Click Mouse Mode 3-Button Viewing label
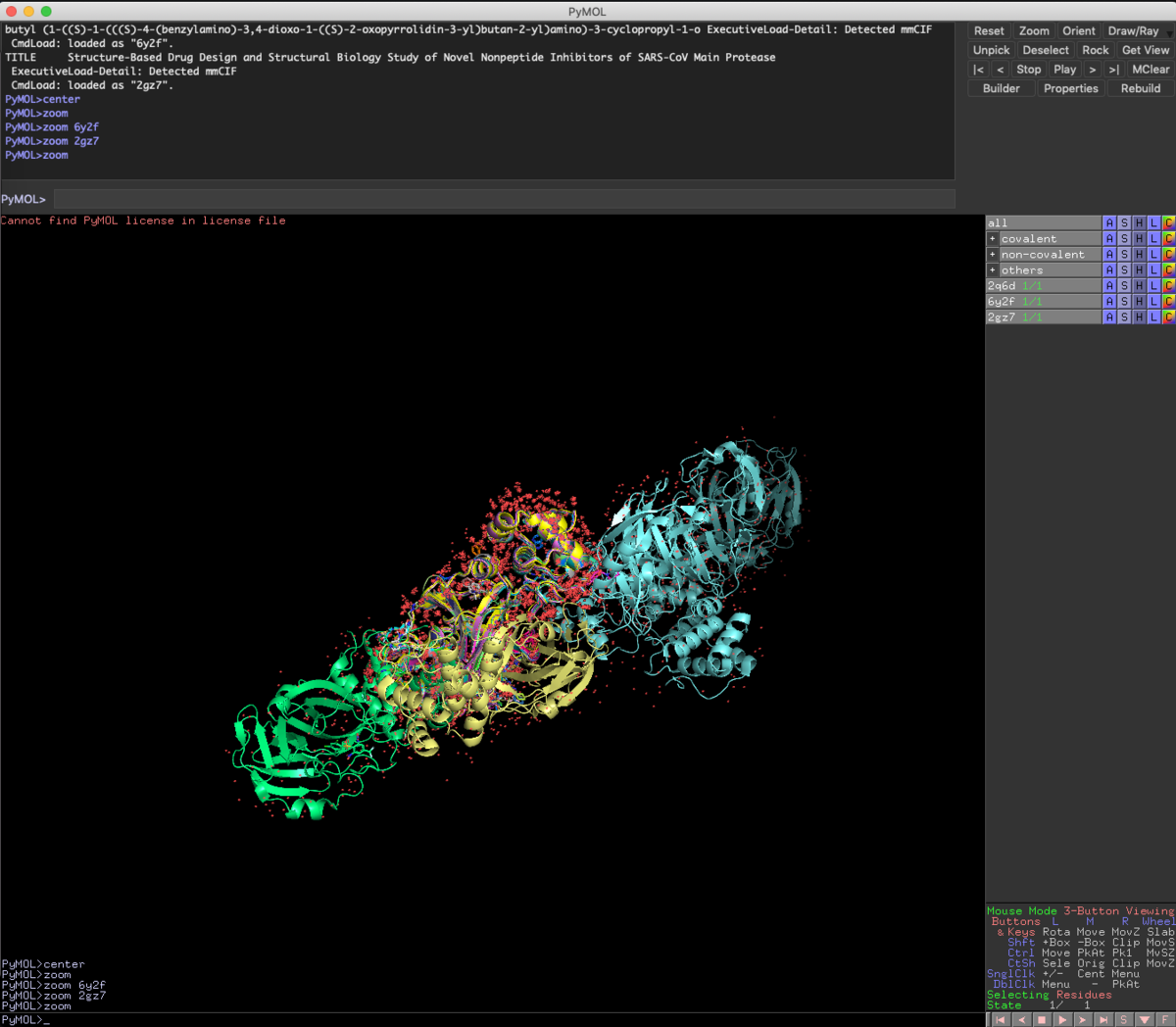 [x=1080, y=911]
